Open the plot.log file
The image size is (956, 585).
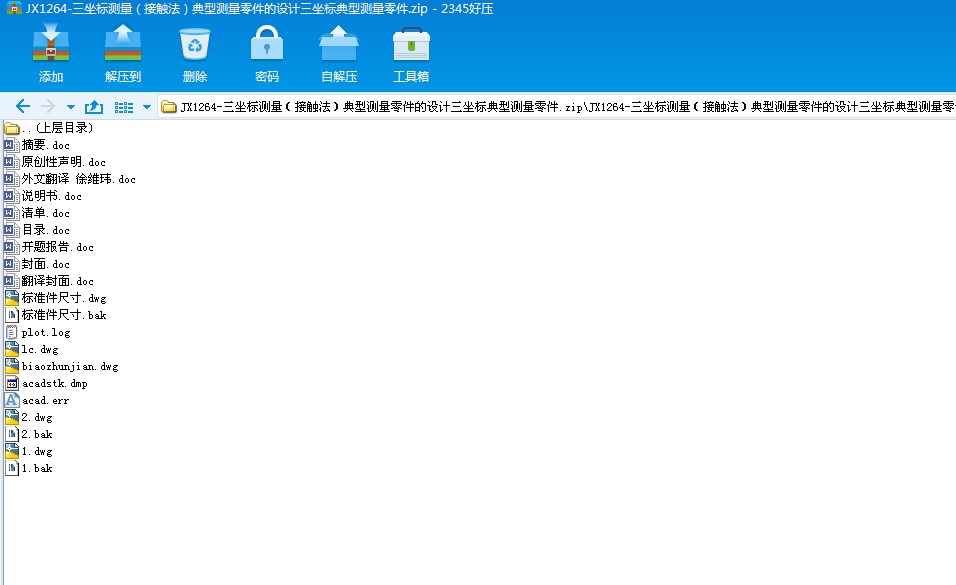pyautogui.click(x=46, y=332)
